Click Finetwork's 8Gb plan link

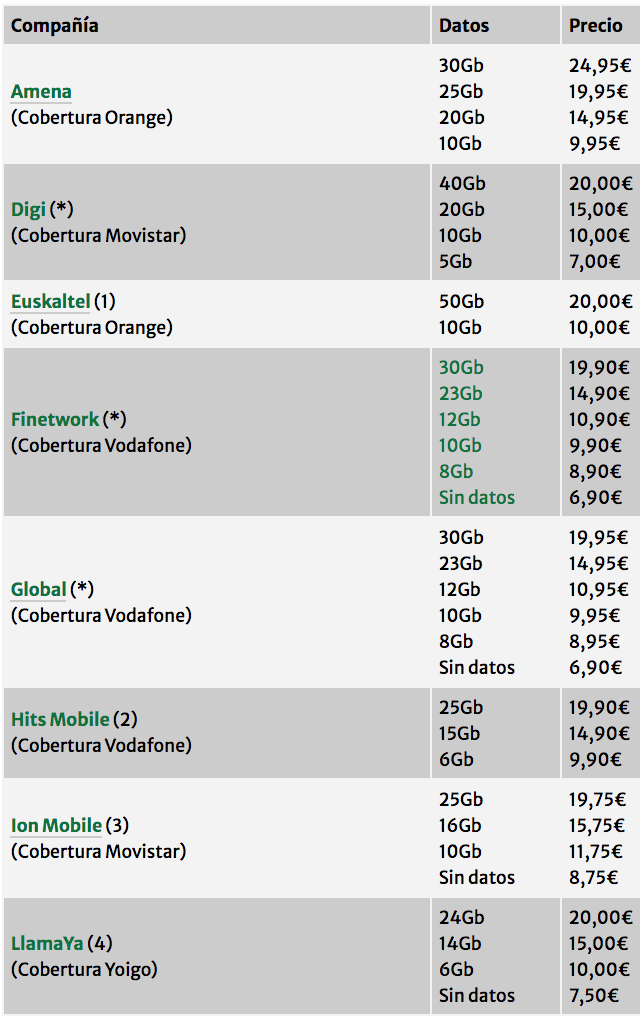pos(456,471)
